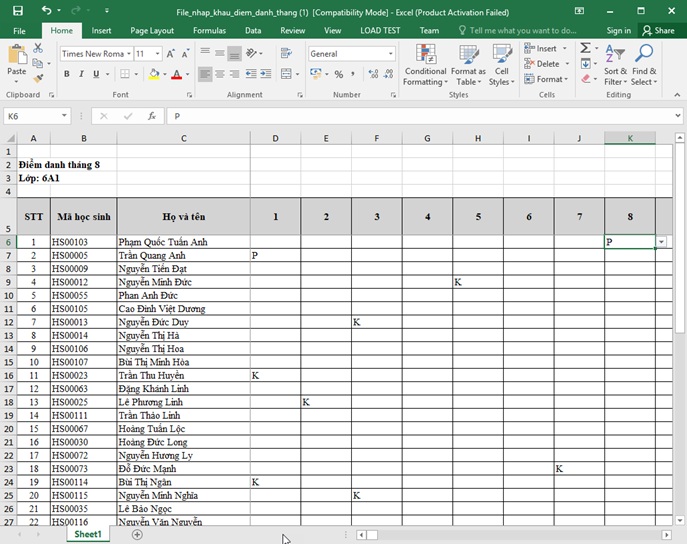
Task: Click the font color red swatch button
Action: coord(175,74)
